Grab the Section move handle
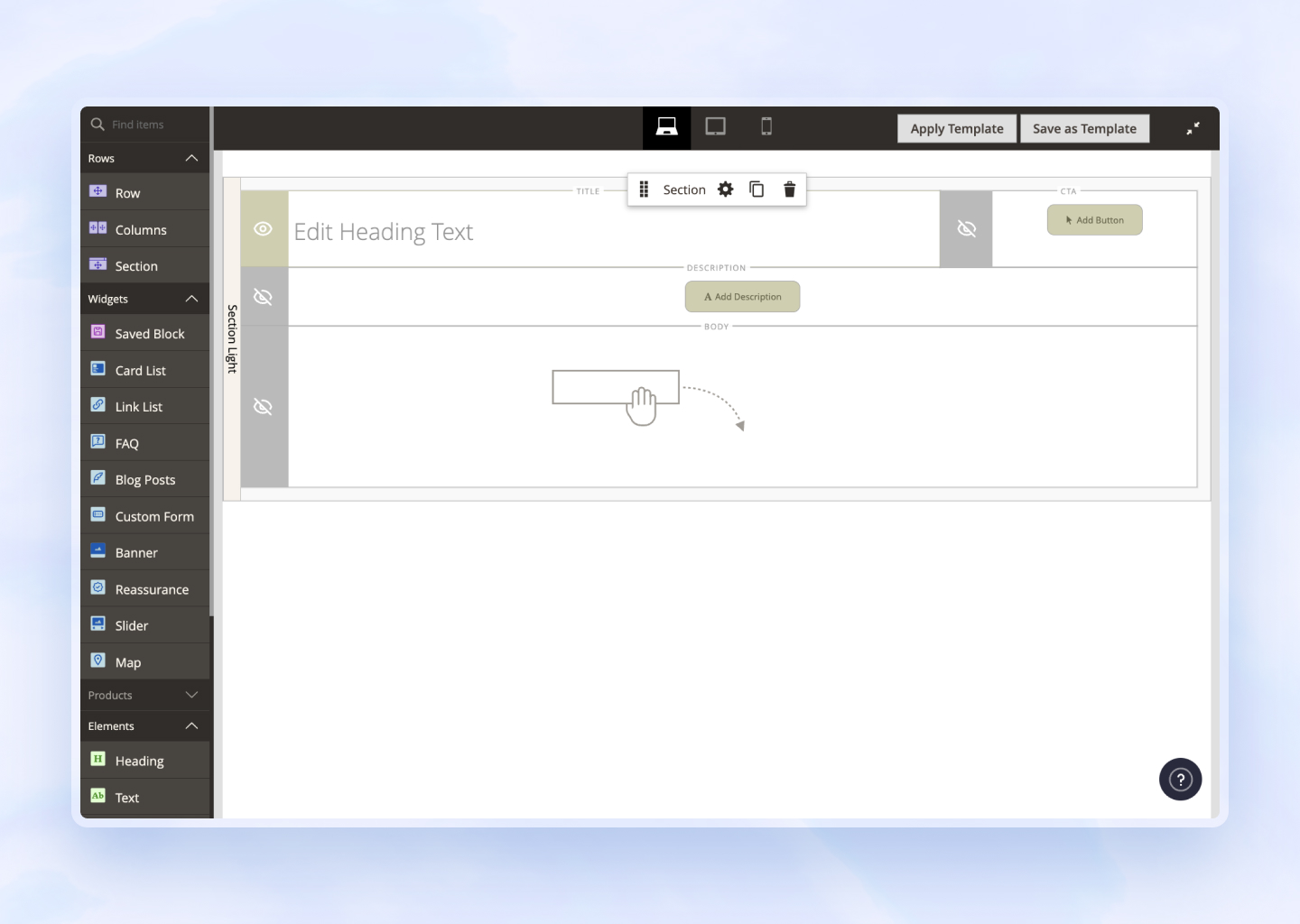This screenshot has height=924, width=1300. pos(644,189)
